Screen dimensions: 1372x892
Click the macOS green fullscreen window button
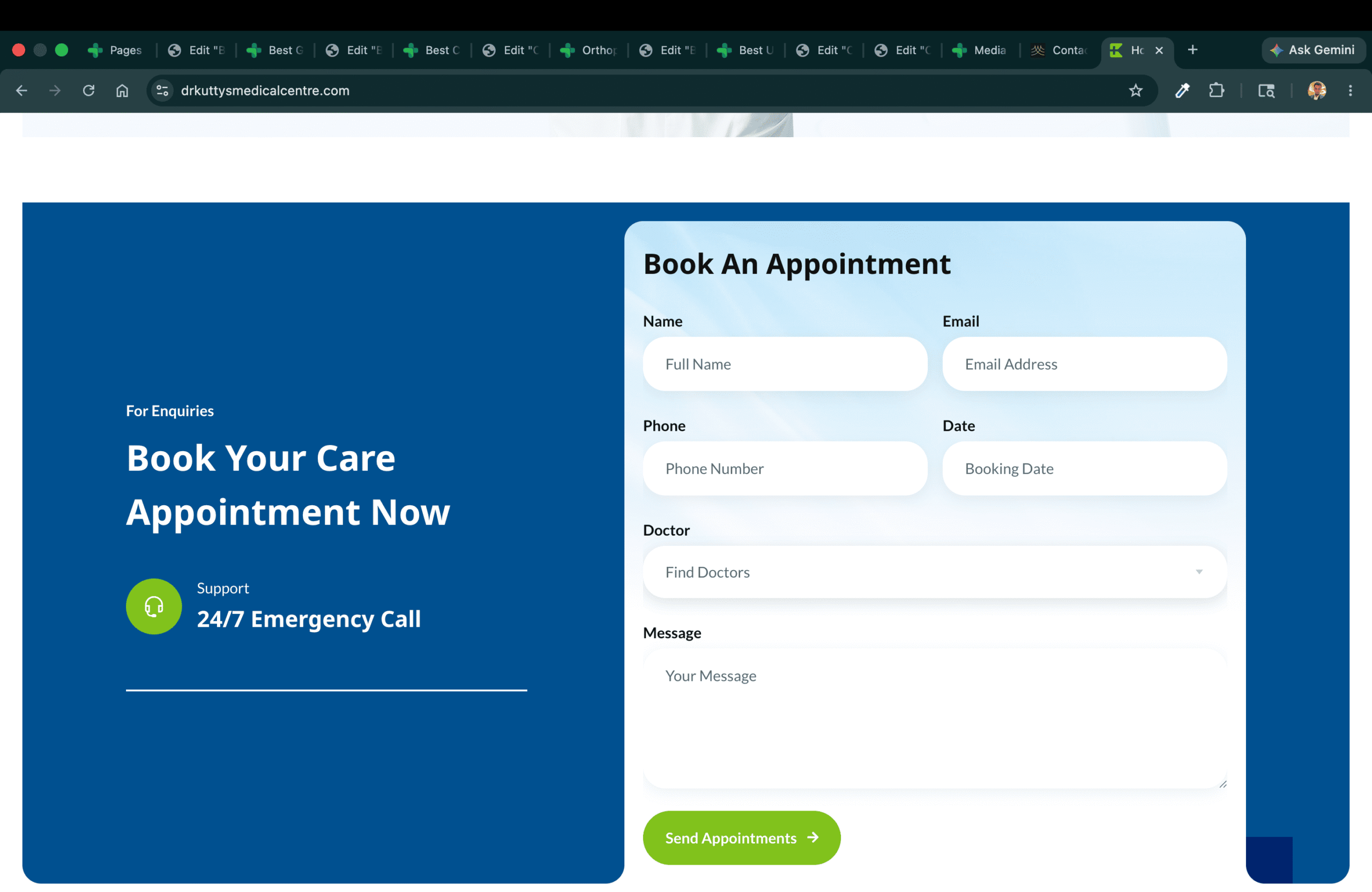tap(61, 50)
